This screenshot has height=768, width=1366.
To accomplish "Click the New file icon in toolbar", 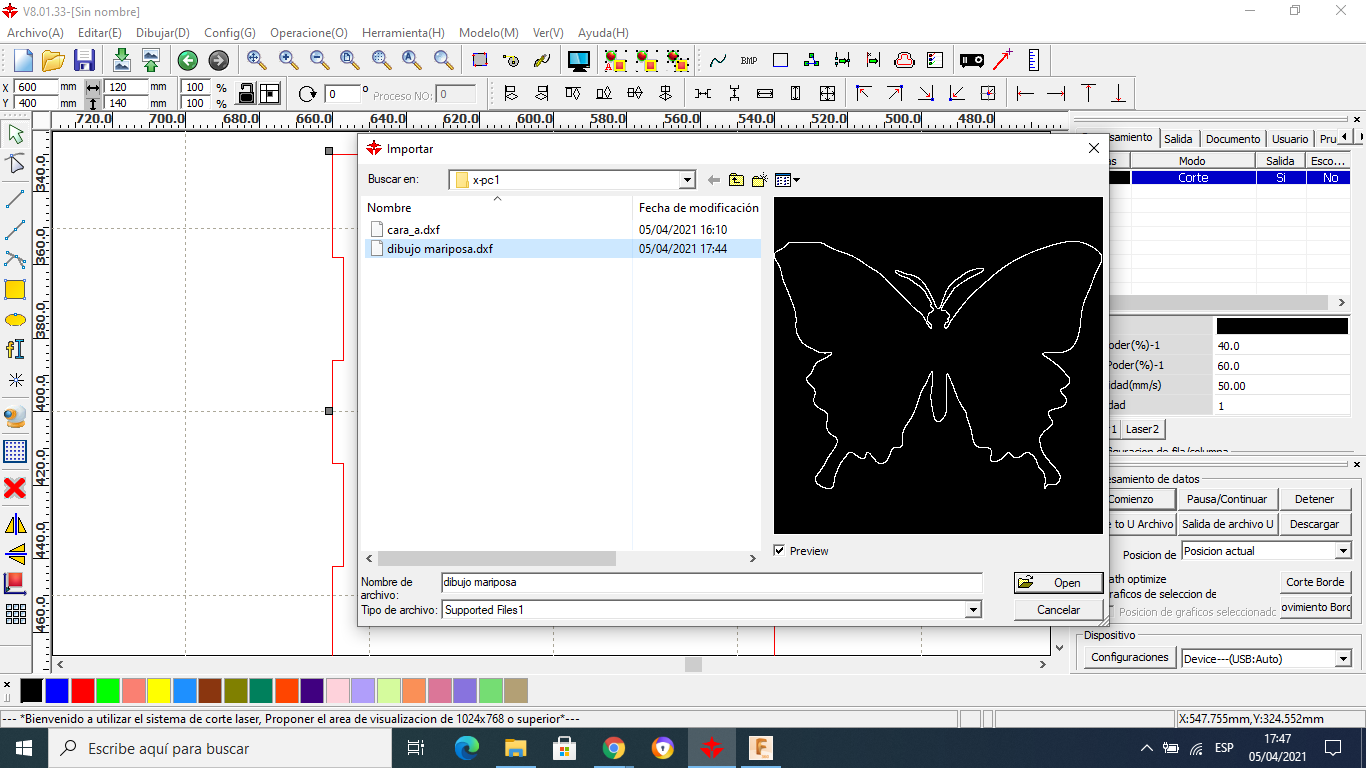I will [23, 60].
